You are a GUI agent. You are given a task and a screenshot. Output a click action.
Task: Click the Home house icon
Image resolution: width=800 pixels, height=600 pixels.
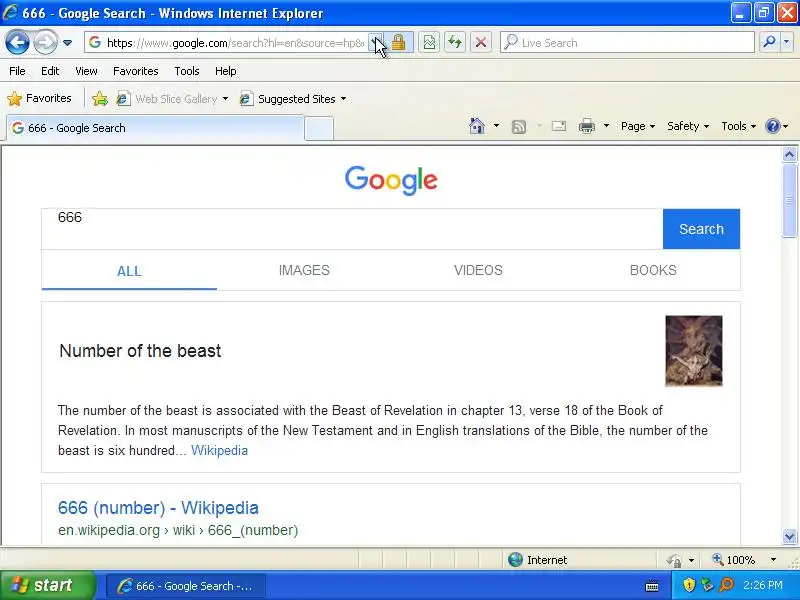pos(477,126)
